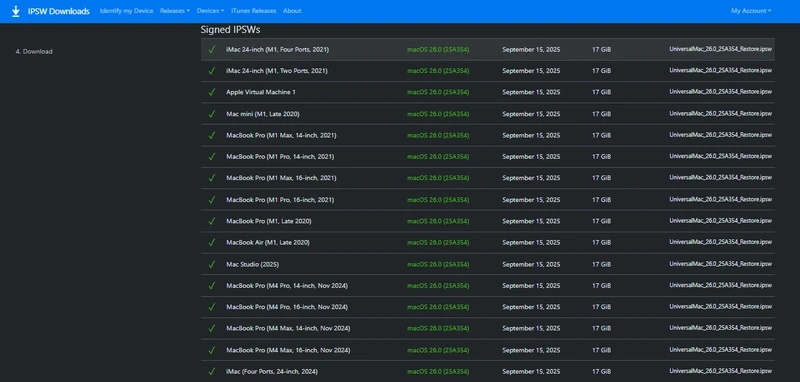Viewport: 800px width, 382px height.
Task: Click the IPSW Downloads logo icon
Action: [x=16, y=11]
